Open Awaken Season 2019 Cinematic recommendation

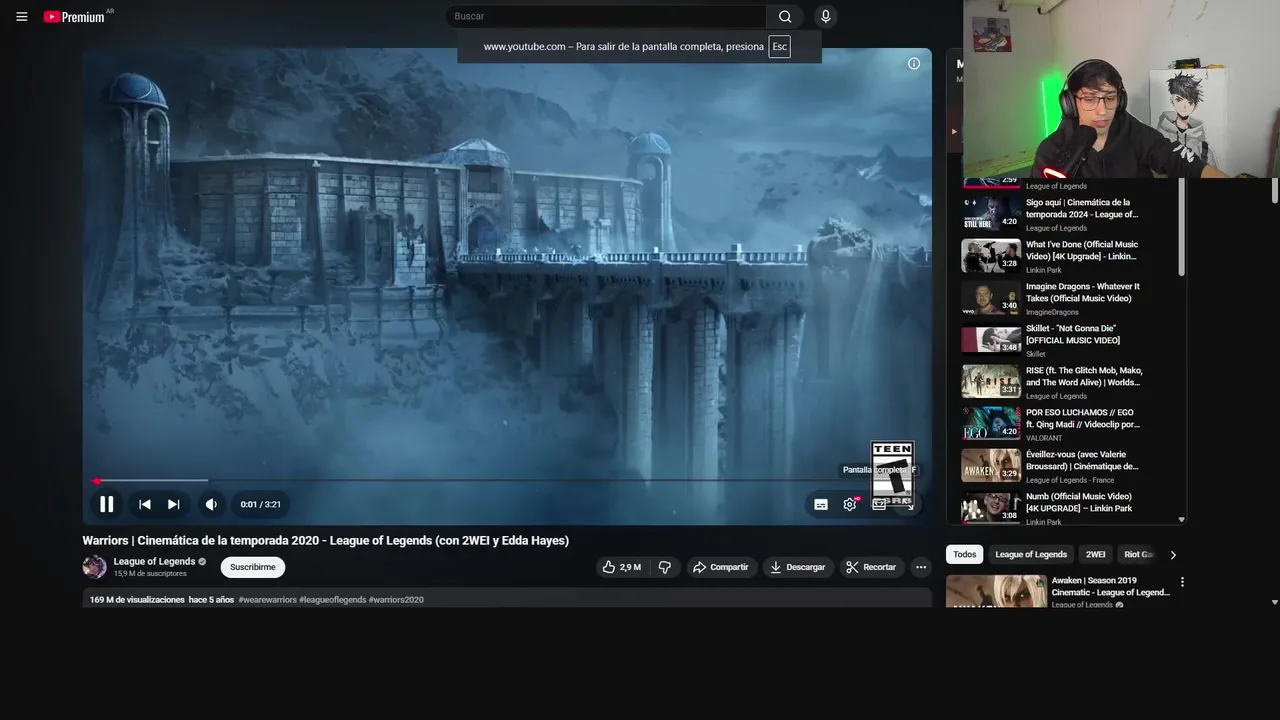(1110, 586)
